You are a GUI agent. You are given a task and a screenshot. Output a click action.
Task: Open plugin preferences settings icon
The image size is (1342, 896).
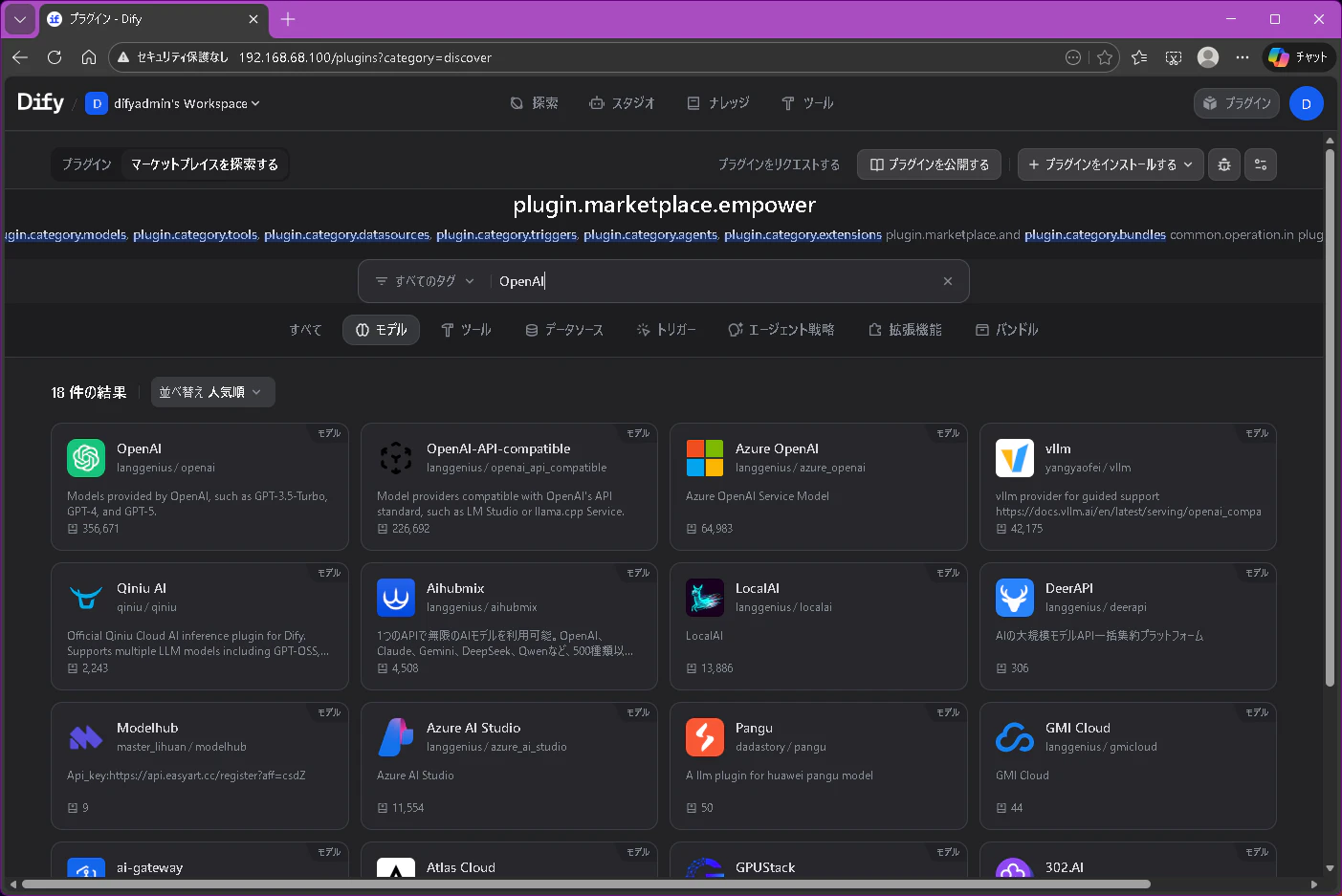(x=1261, y=164)
